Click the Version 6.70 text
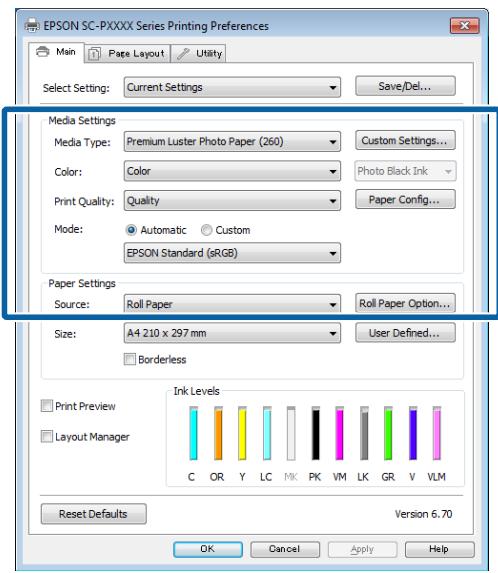The width and height of the screenshot is (498, 573). (423, 514)
